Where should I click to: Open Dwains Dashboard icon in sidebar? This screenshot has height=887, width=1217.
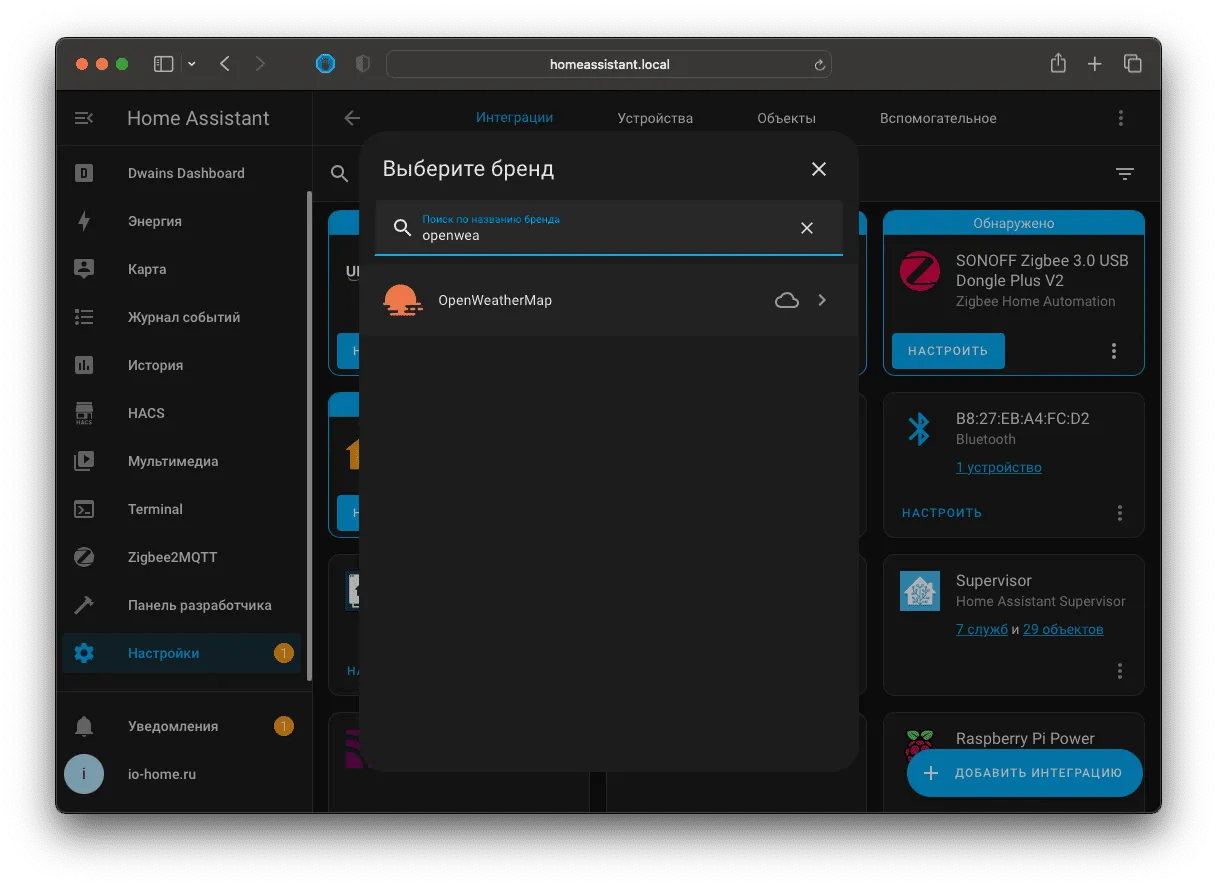[84, 173]
